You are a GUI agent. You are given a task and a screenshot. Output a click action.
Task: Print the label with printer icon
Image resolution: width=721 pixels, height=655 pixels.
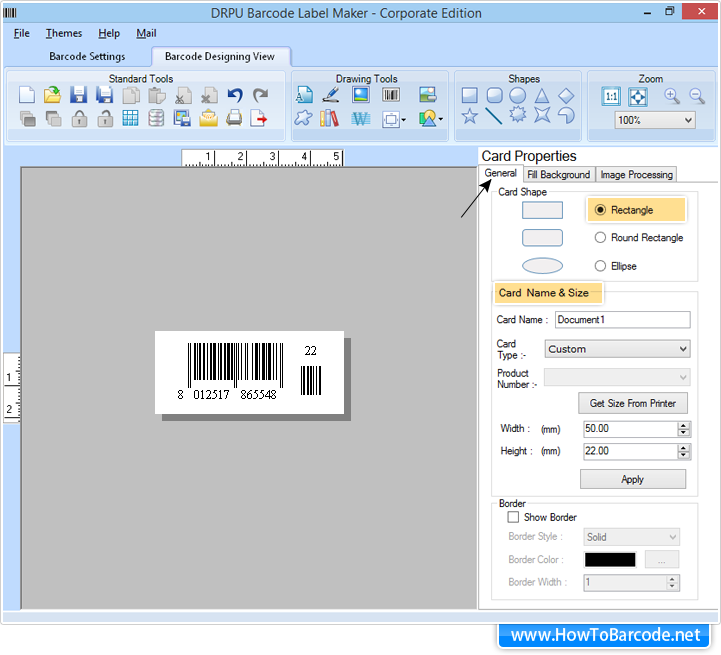point(234,119)
